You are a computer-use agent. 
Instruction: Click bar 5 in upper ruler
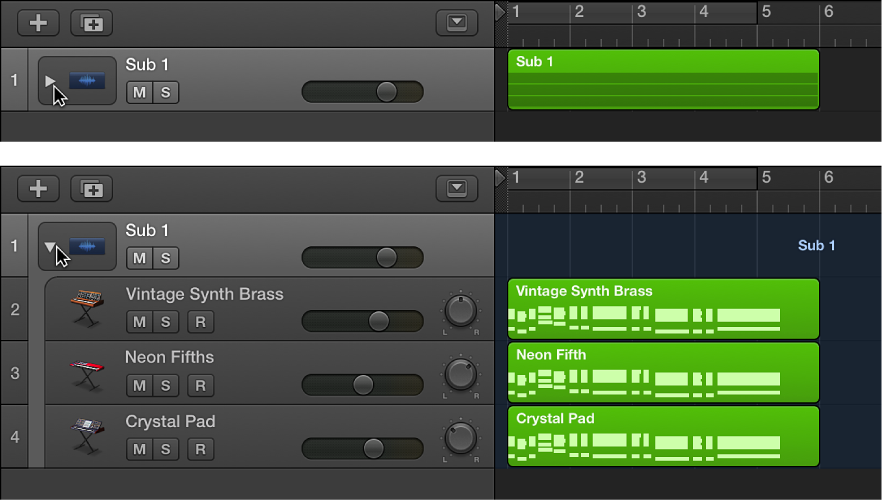(x=766, y=12)
